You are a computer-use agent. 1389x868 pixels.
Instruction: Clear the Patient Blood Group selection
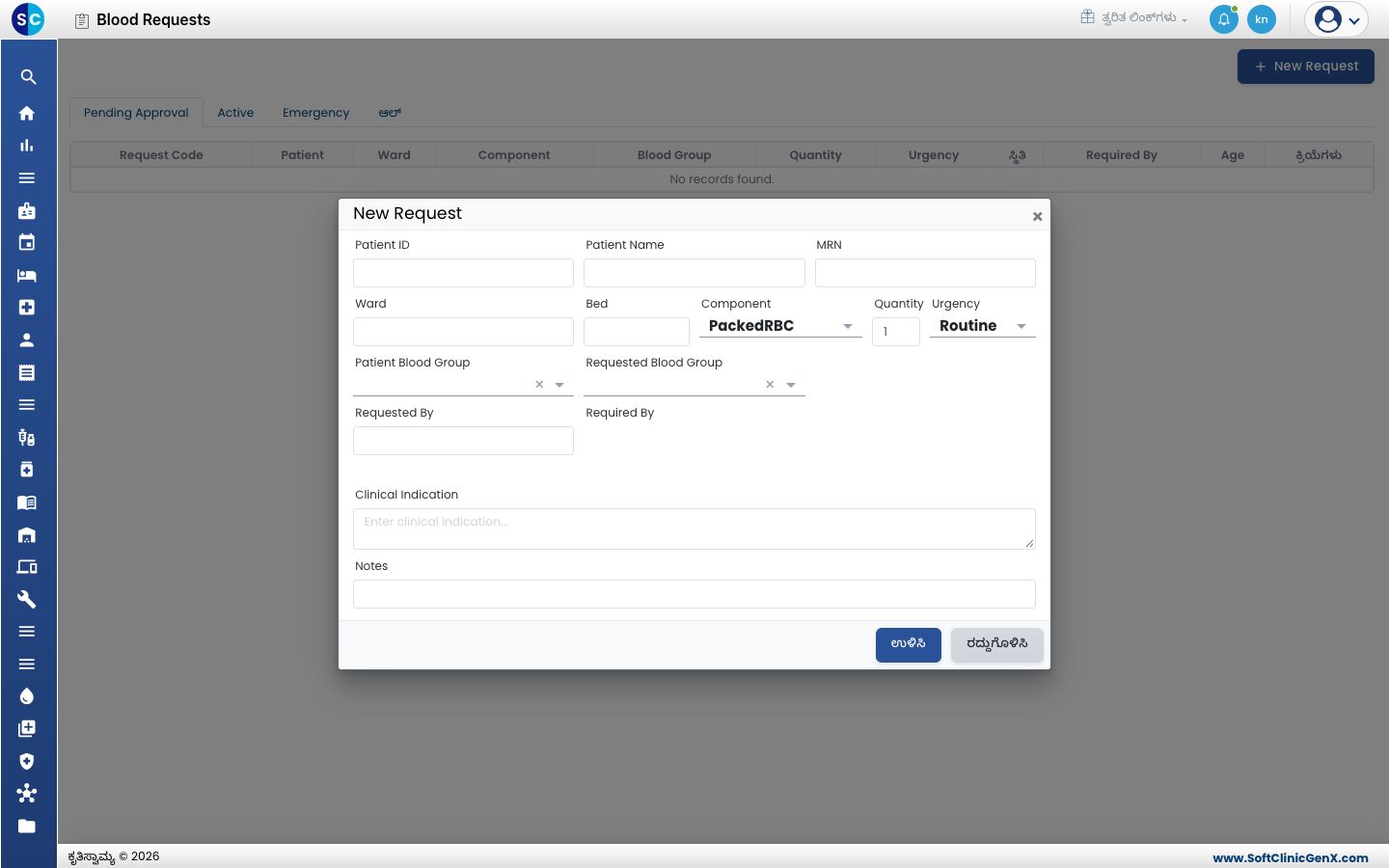[539, 385]
